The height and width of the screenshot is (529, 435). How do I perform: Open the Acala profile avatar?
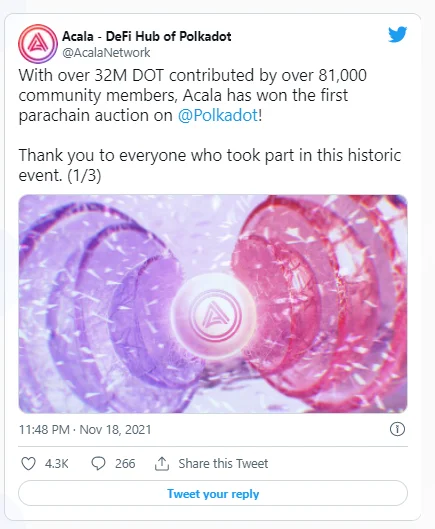pyautogui.click(x=37, y=44)
